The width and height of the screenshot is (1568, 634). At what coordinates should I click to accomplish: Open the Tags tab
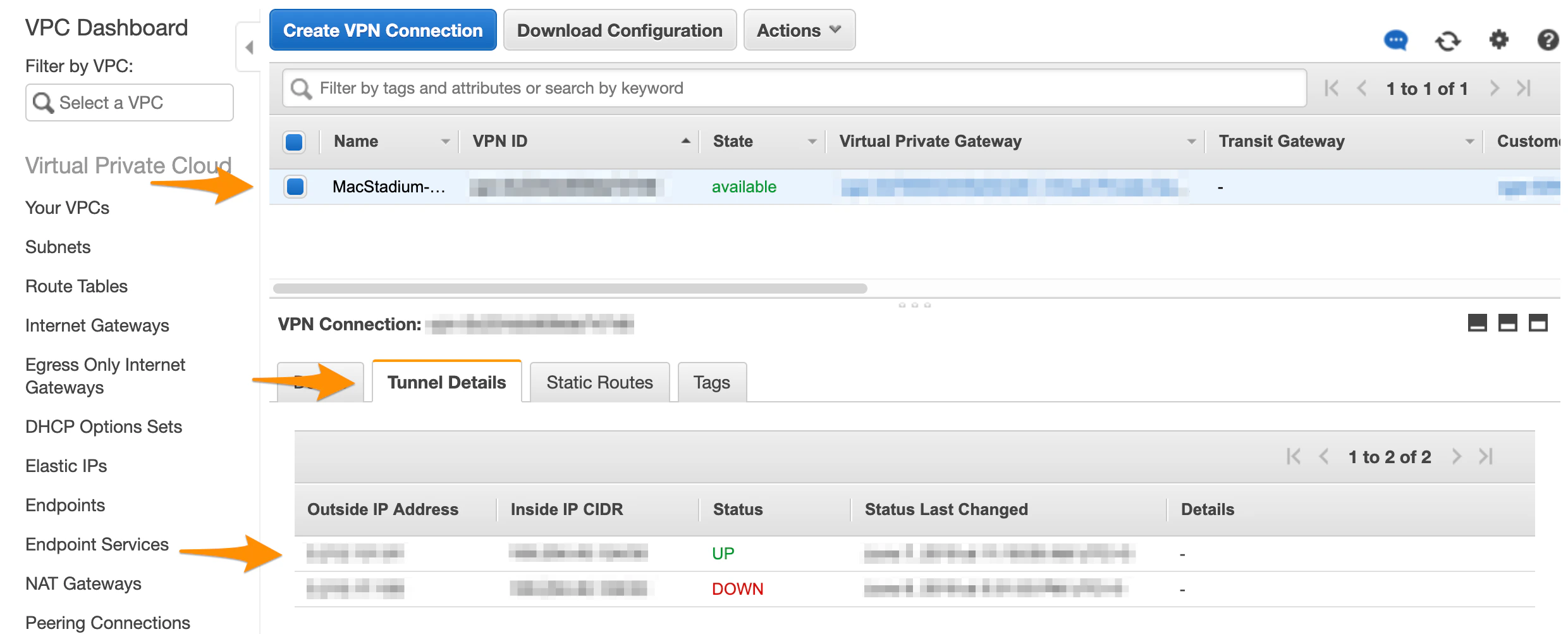pos(712,382)
